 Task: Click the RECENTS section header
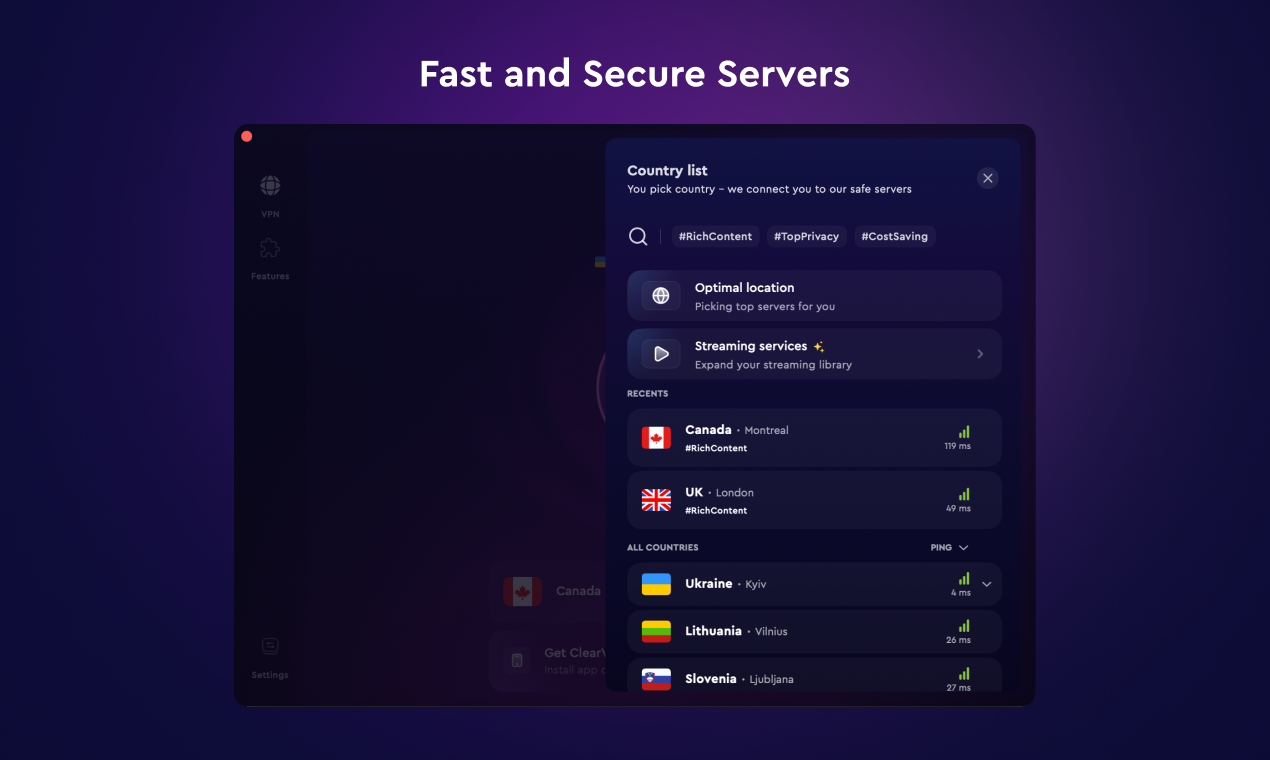click(648, 394)
